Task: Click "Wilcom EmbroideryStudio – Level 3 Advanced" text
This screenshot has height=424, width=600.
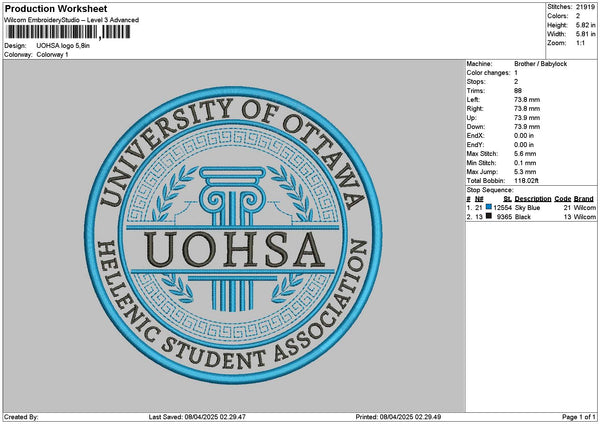Action: point(72,20)
